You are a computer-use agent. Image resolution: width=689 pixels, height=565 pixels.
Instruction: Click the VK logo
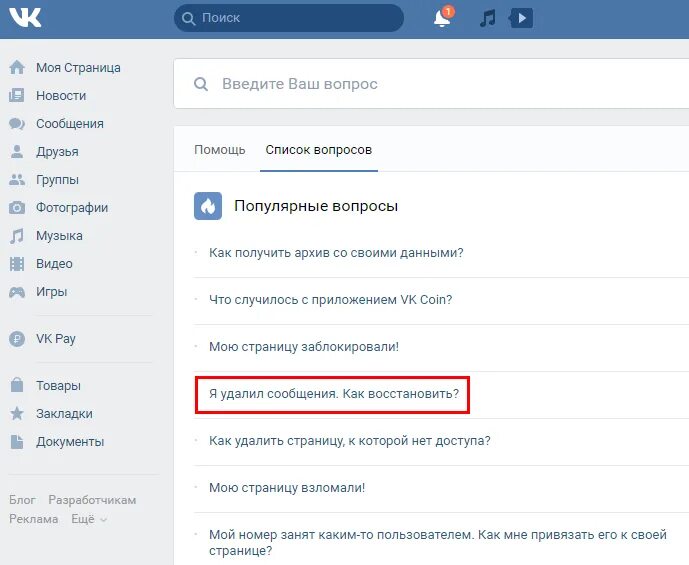point(25,18)
